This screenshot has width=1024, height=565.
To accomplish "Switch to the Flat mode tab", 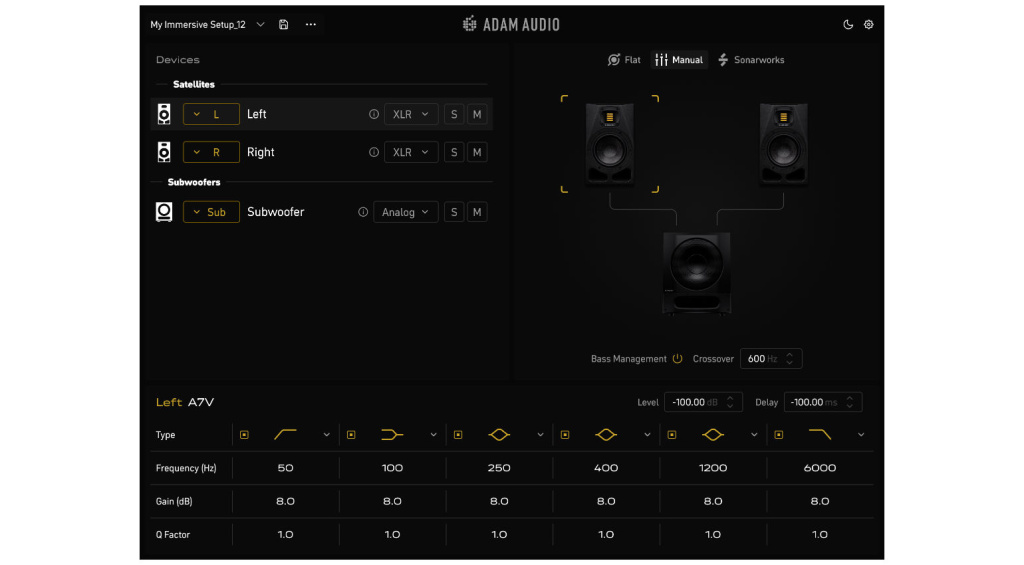I will pyautogui.click(x=624, y=60).
